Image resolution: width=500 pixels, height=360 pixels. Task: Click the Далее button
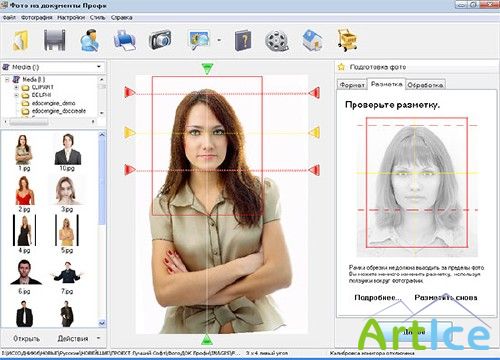pyautogui.click(x=415, y=332)
